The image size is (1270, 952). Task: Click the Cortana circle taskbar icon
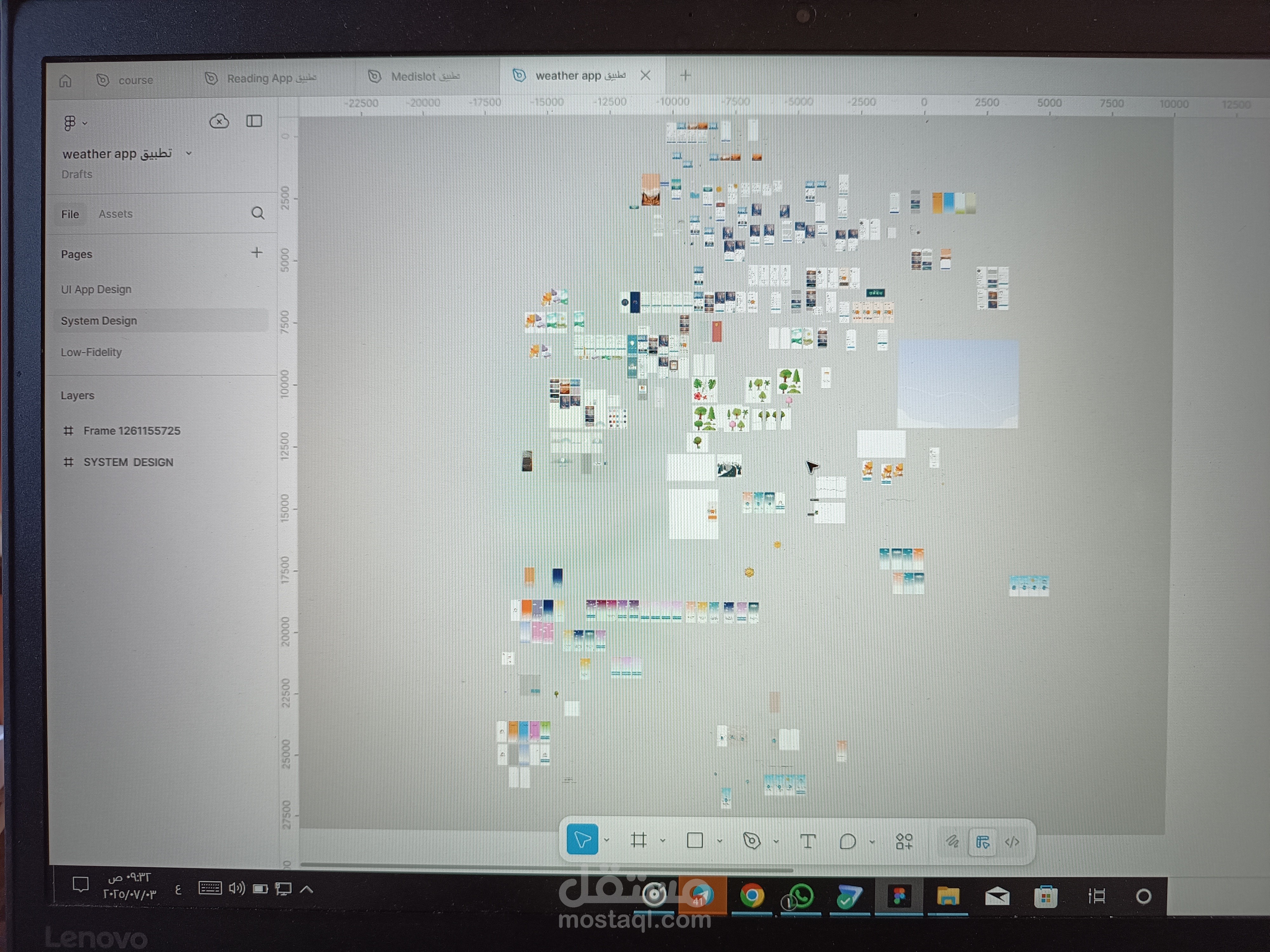(x=1143, y=896)
